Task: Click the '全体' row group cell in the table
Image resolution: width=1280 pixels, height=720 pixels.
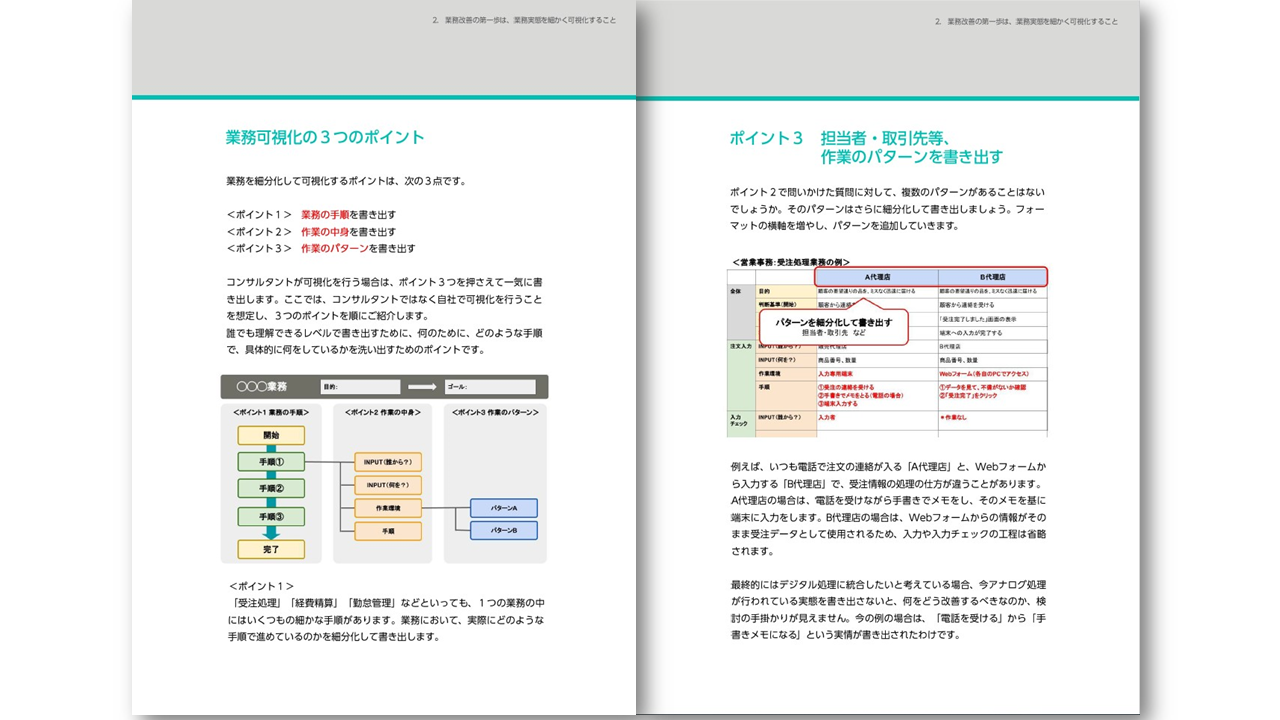Action: click(741, 312)
